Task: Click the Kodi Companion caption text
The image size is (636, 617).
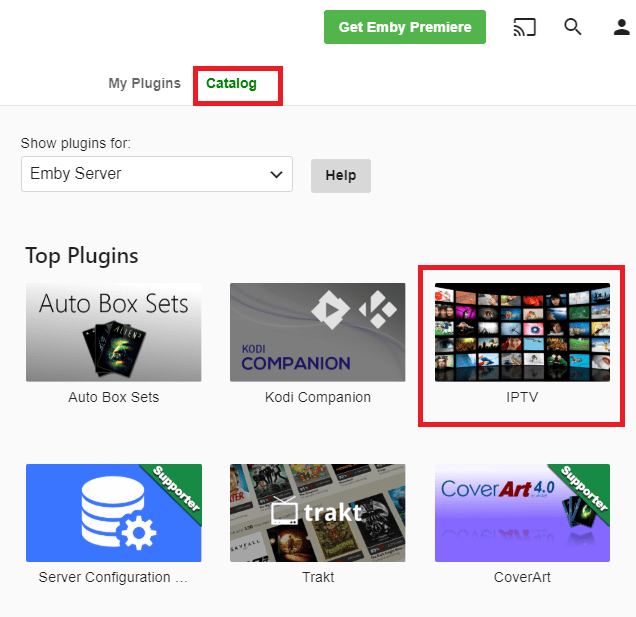Action: point(318,397)
